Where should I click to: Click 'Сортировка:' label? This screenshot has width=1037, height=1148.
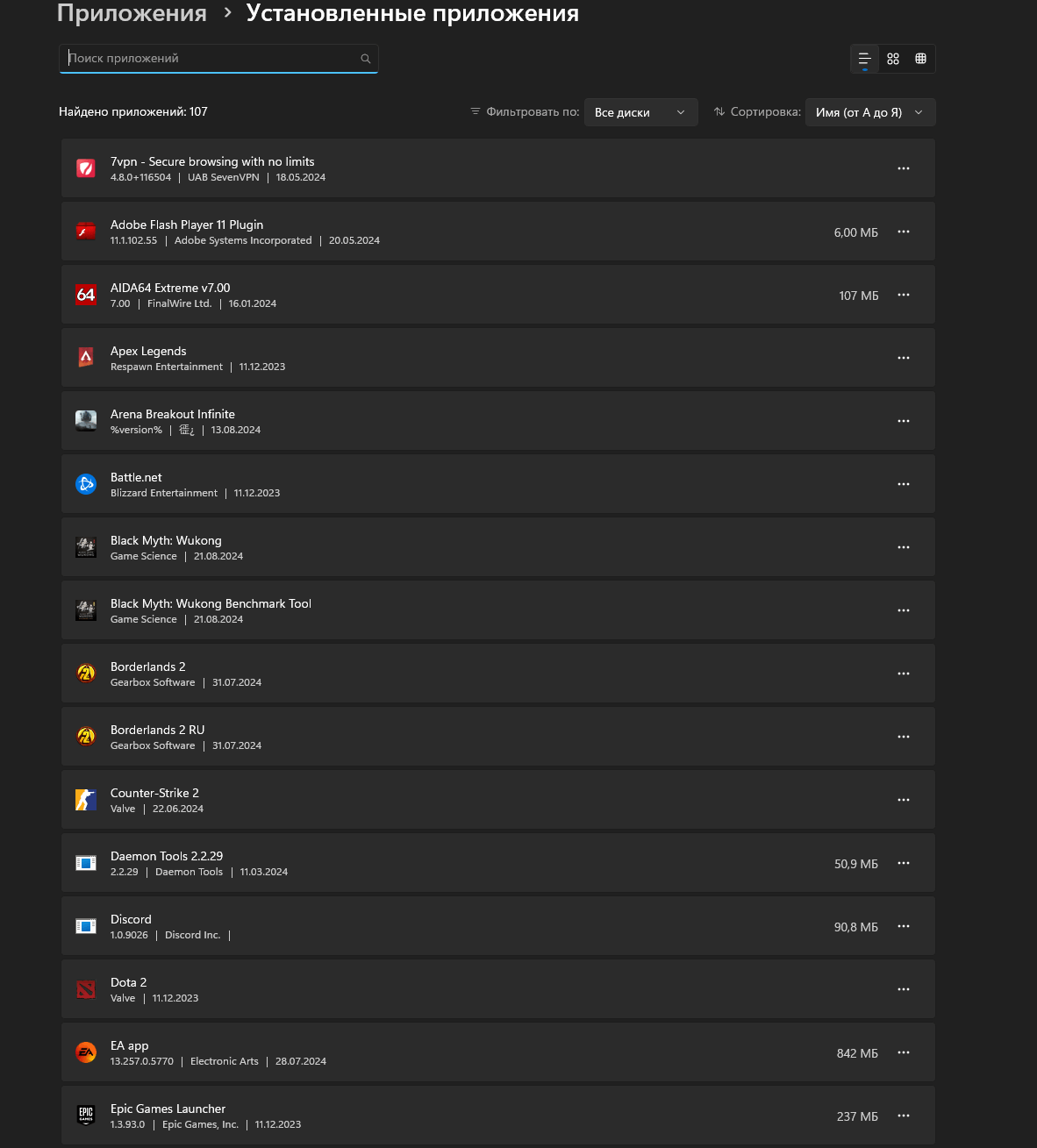pos(765,111)
